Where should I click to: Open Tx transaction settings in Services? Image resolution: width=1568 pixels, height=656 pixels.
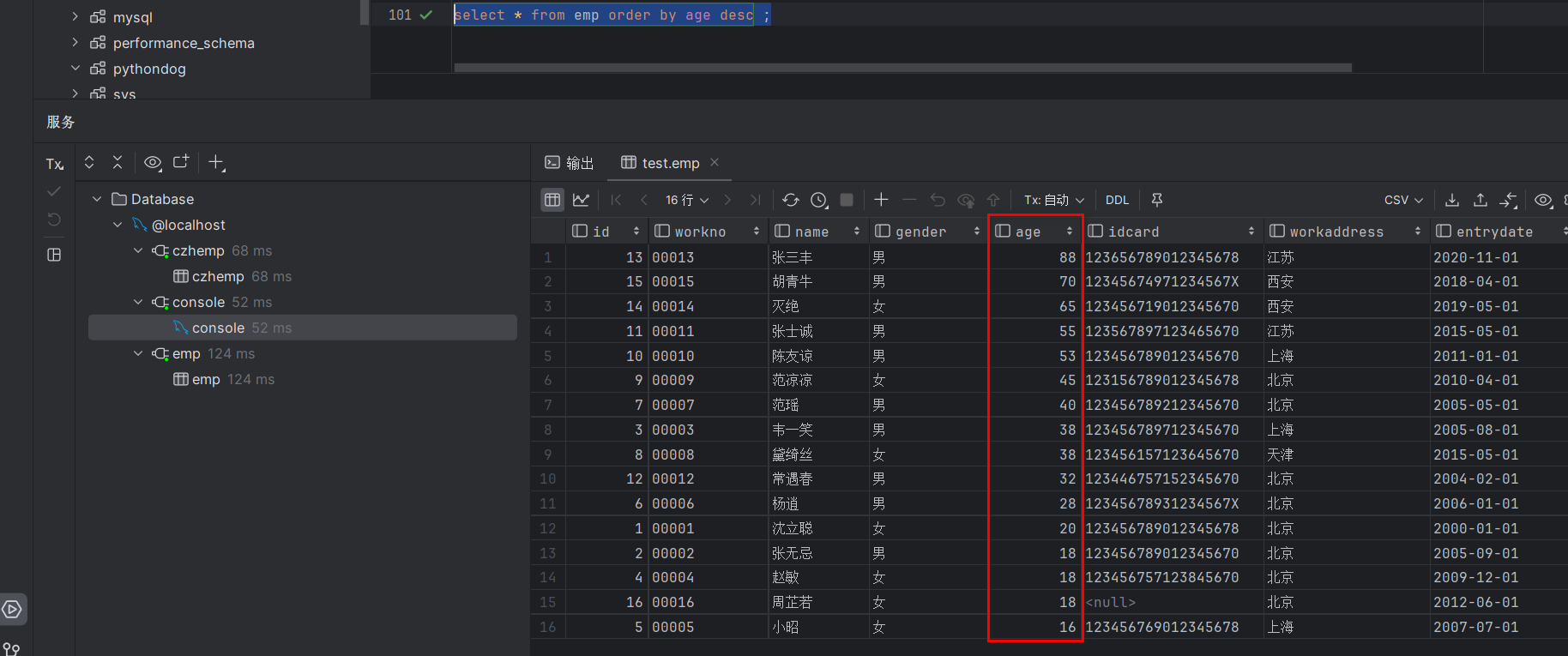pyautogui.click(x=55, y=164)
